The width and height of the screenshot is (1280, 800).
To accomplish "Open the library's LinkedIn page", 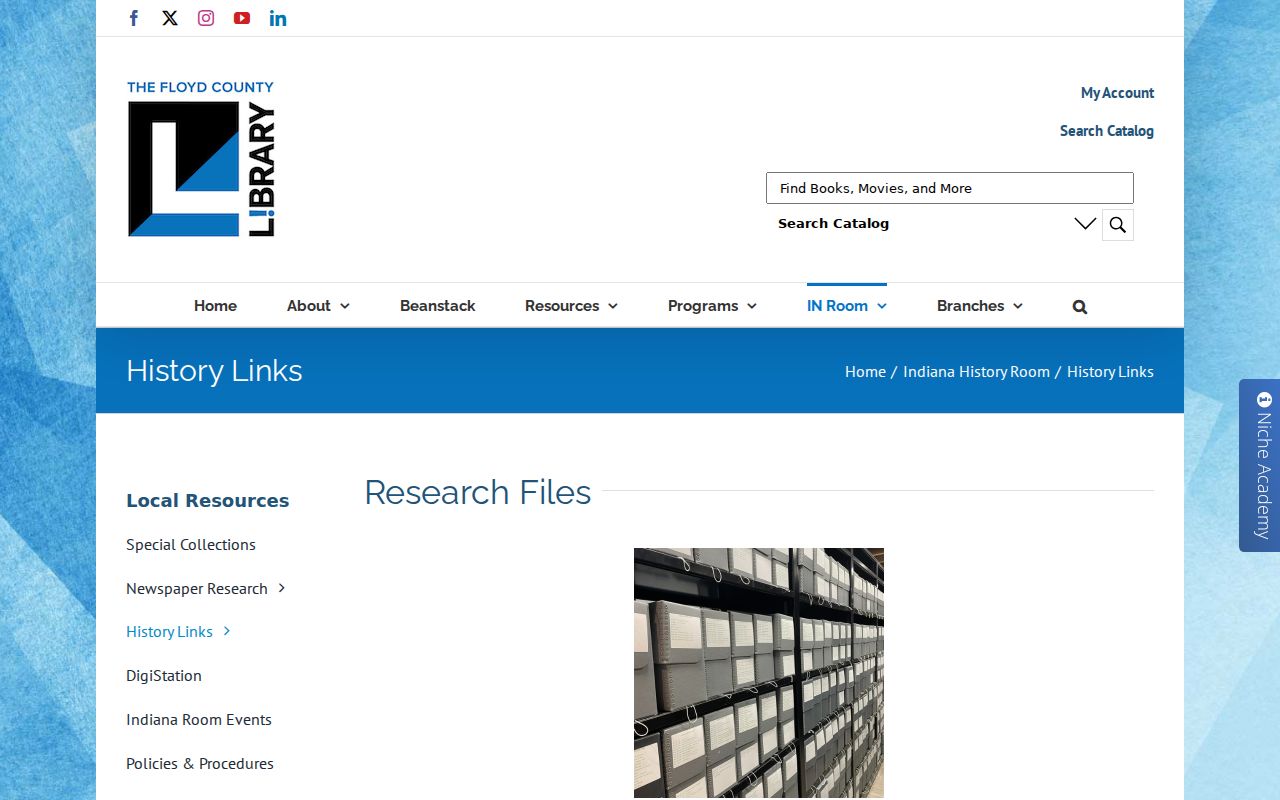I will coord(278,18).
